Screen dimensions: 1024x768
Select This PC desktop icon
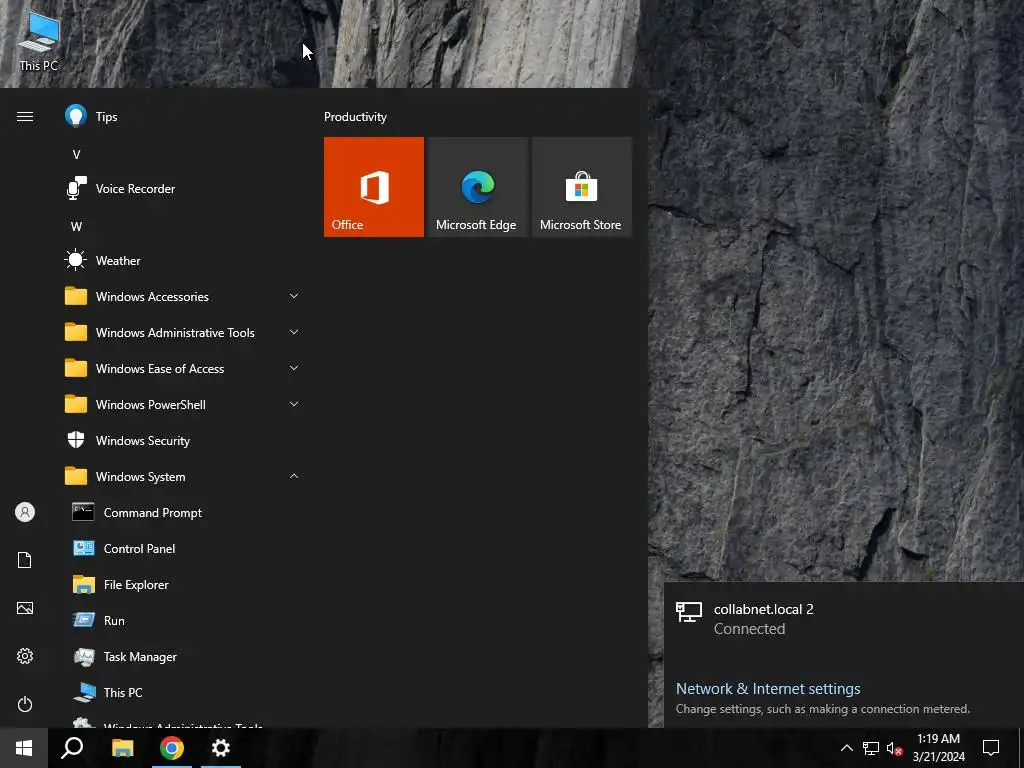tap(39, 42)
